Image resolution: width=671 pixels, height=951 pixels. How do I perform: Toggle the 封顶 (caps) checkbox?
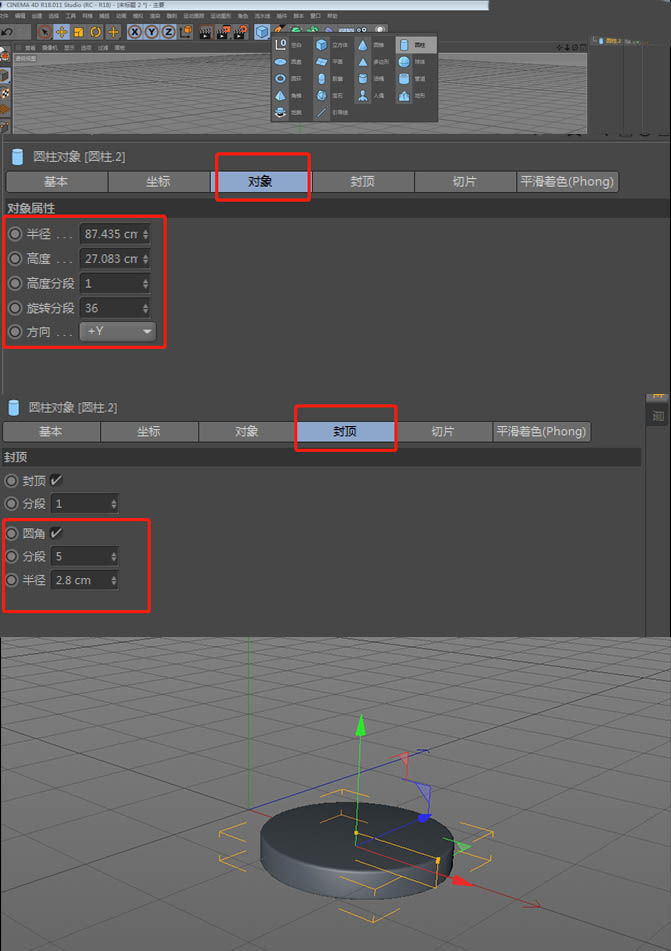[56, 480]
